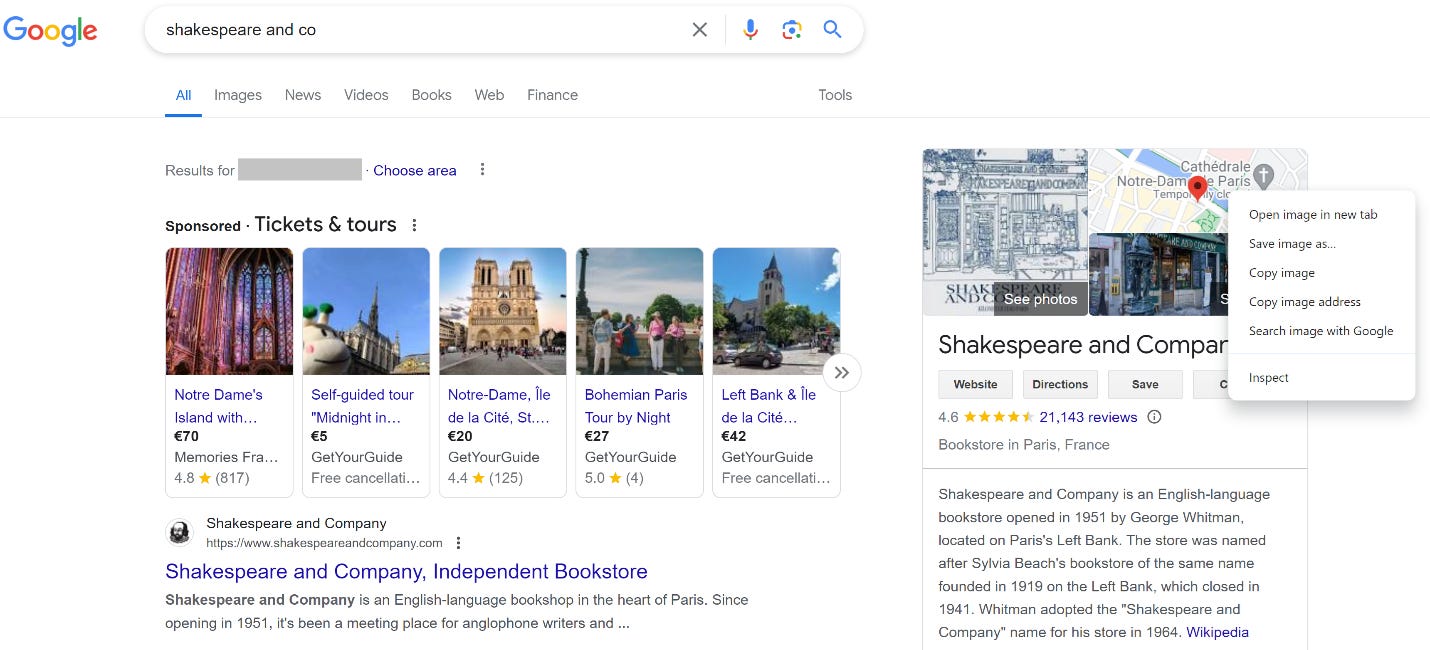Click the Google logo
The height and width of the screenshot is (650, 1430).
[x=51, y=30]
